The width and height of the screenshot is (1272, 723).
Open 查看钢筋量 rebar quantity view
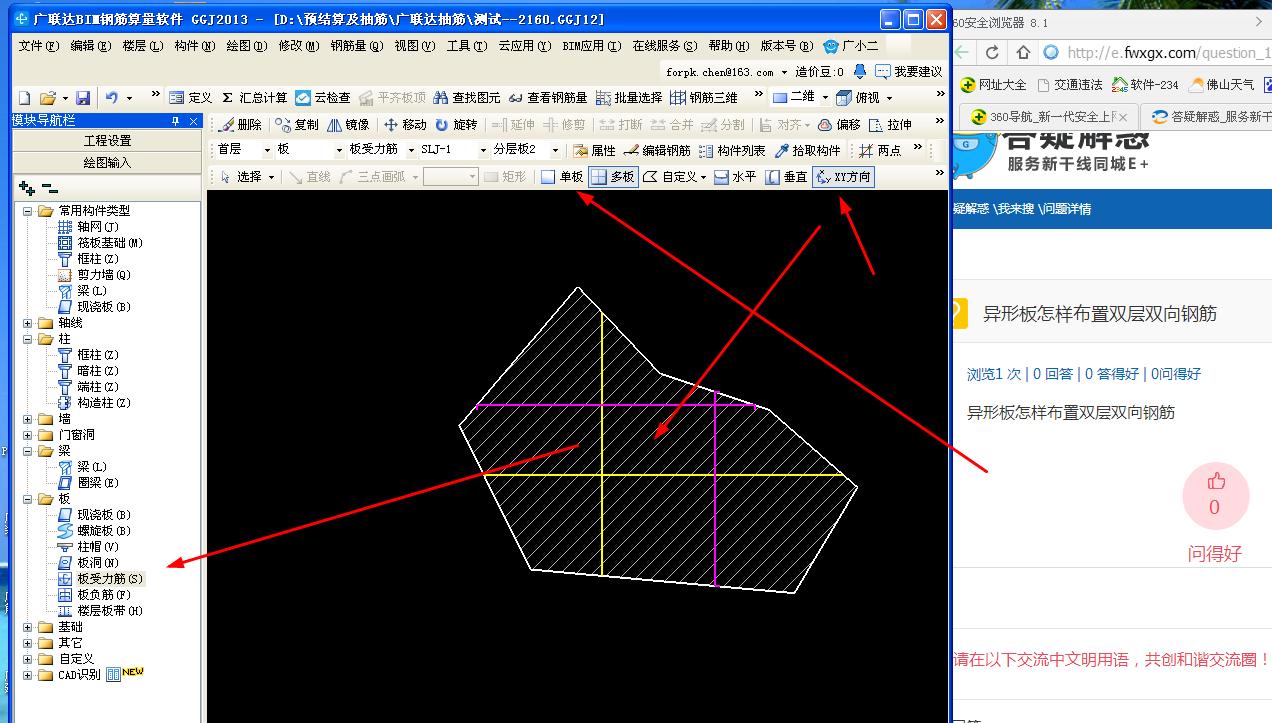[x=548, y=98]
